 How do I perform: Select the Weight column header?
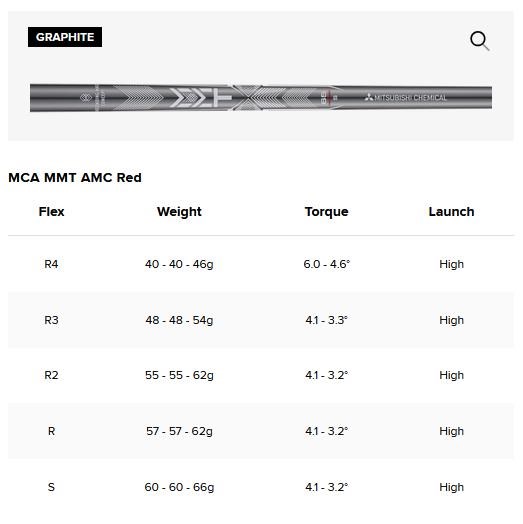[179, 212]
